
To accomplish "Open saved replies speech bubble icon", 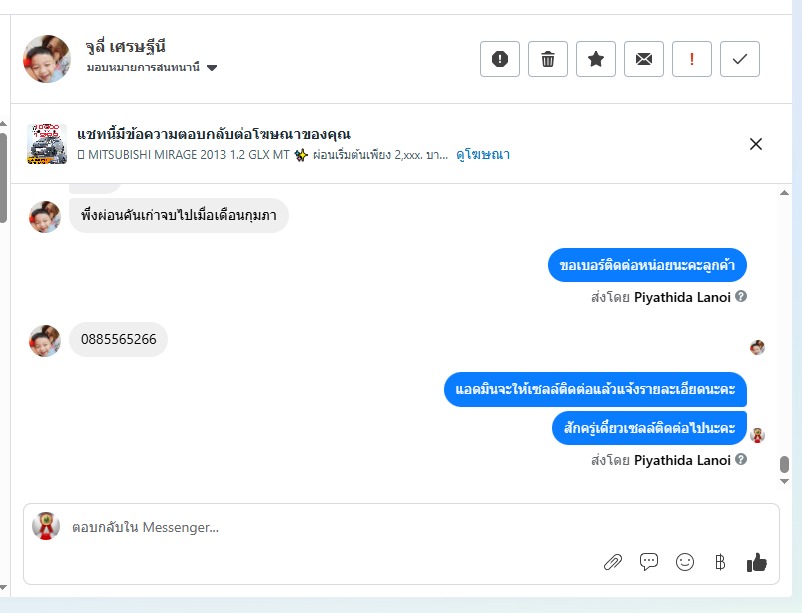I will 649,562.
